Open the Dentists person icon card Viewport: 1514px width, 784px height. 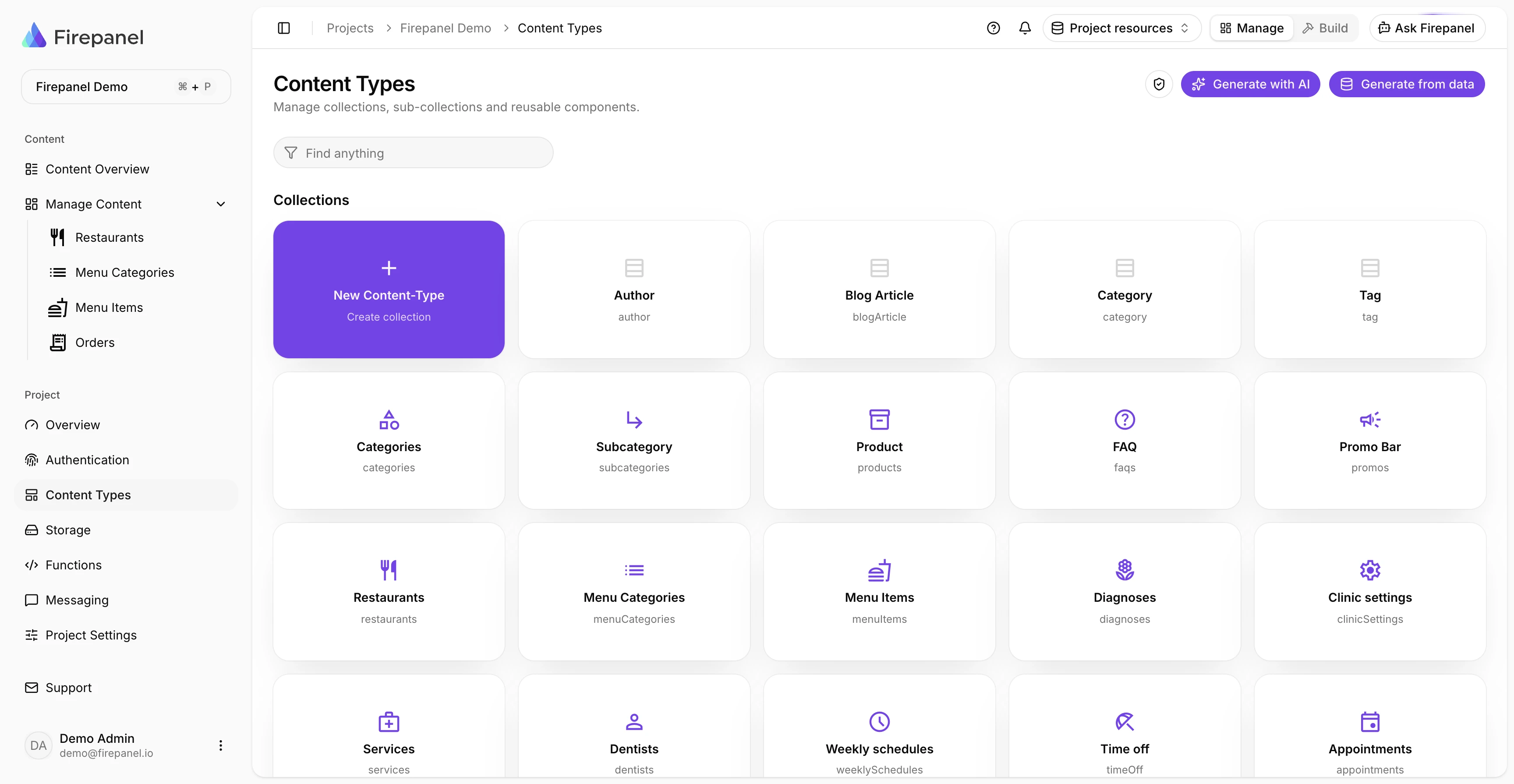point(634,722)
